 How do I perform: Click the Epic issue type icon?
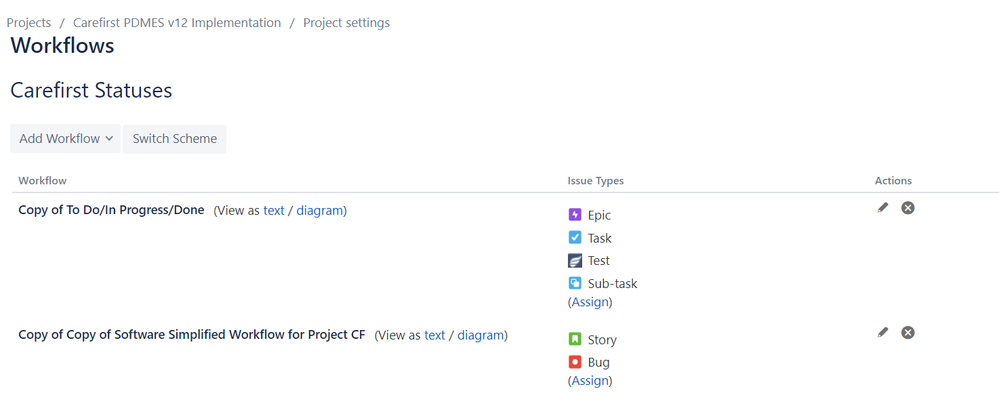575,215
